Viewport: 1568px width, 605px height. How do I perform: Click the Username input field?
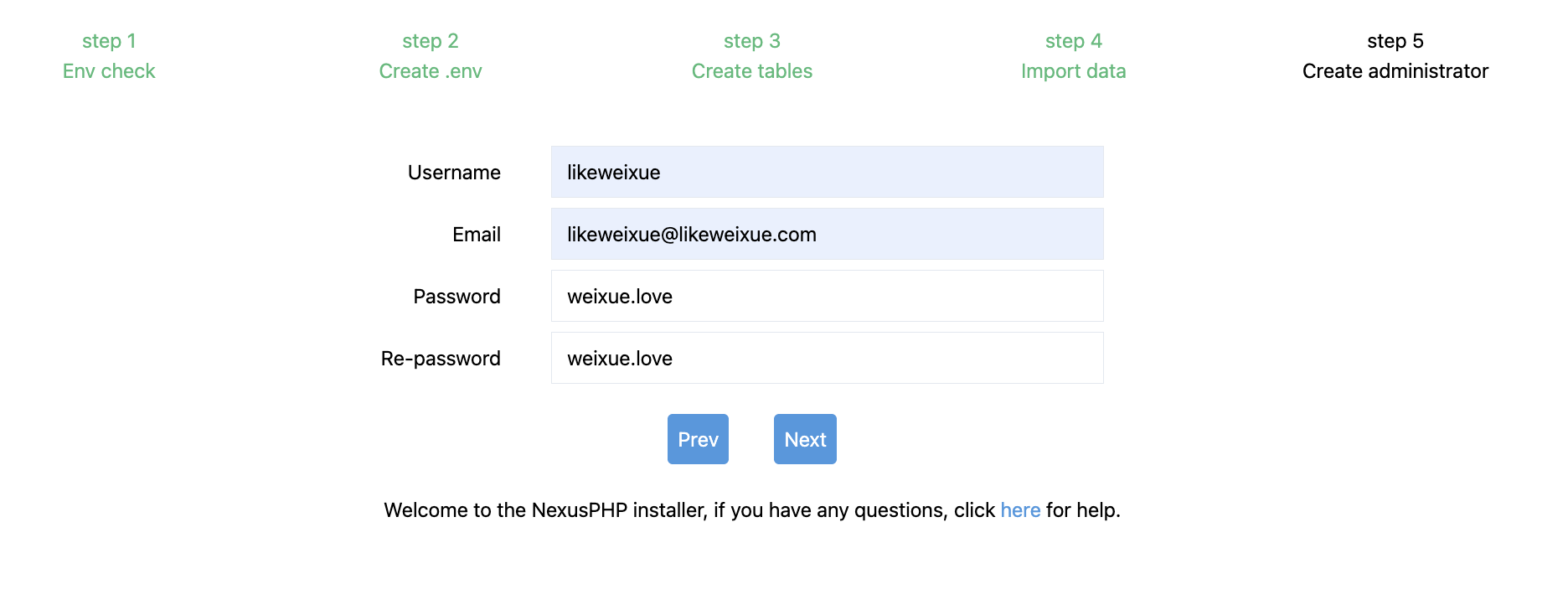click(827, 172)
